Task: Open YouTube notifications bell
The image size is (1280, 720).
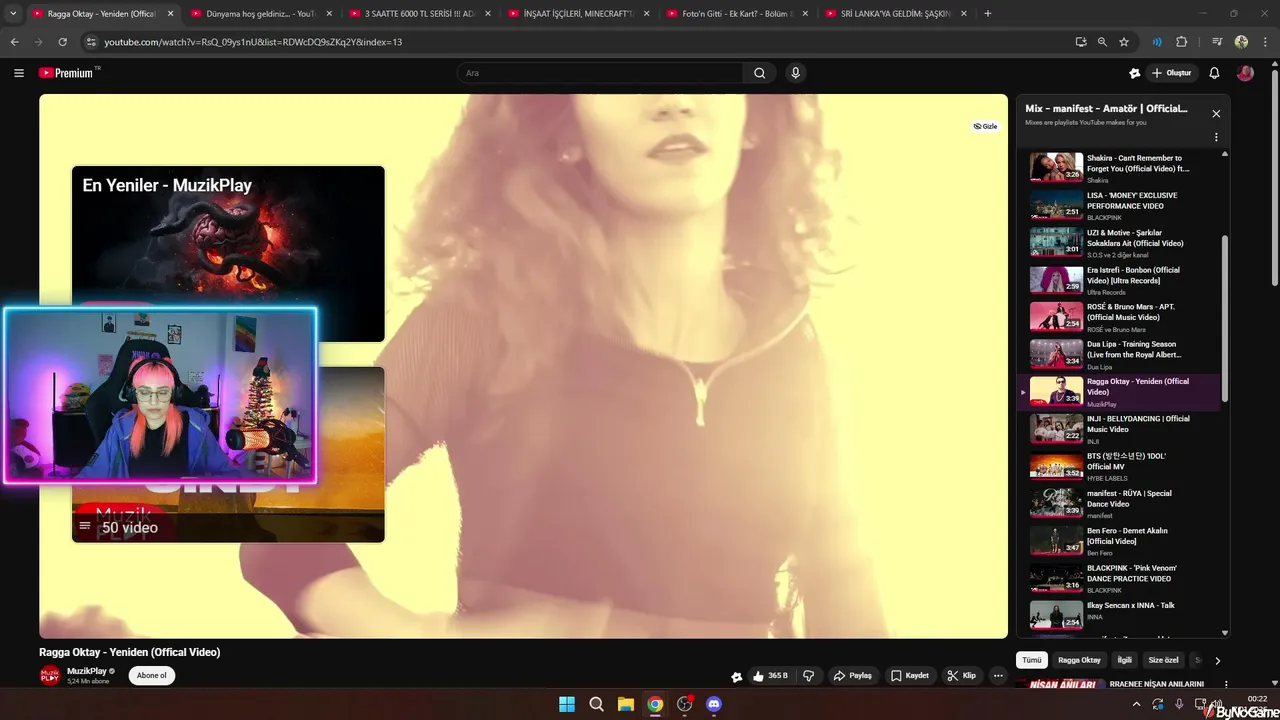Action: pos(1214,73)
